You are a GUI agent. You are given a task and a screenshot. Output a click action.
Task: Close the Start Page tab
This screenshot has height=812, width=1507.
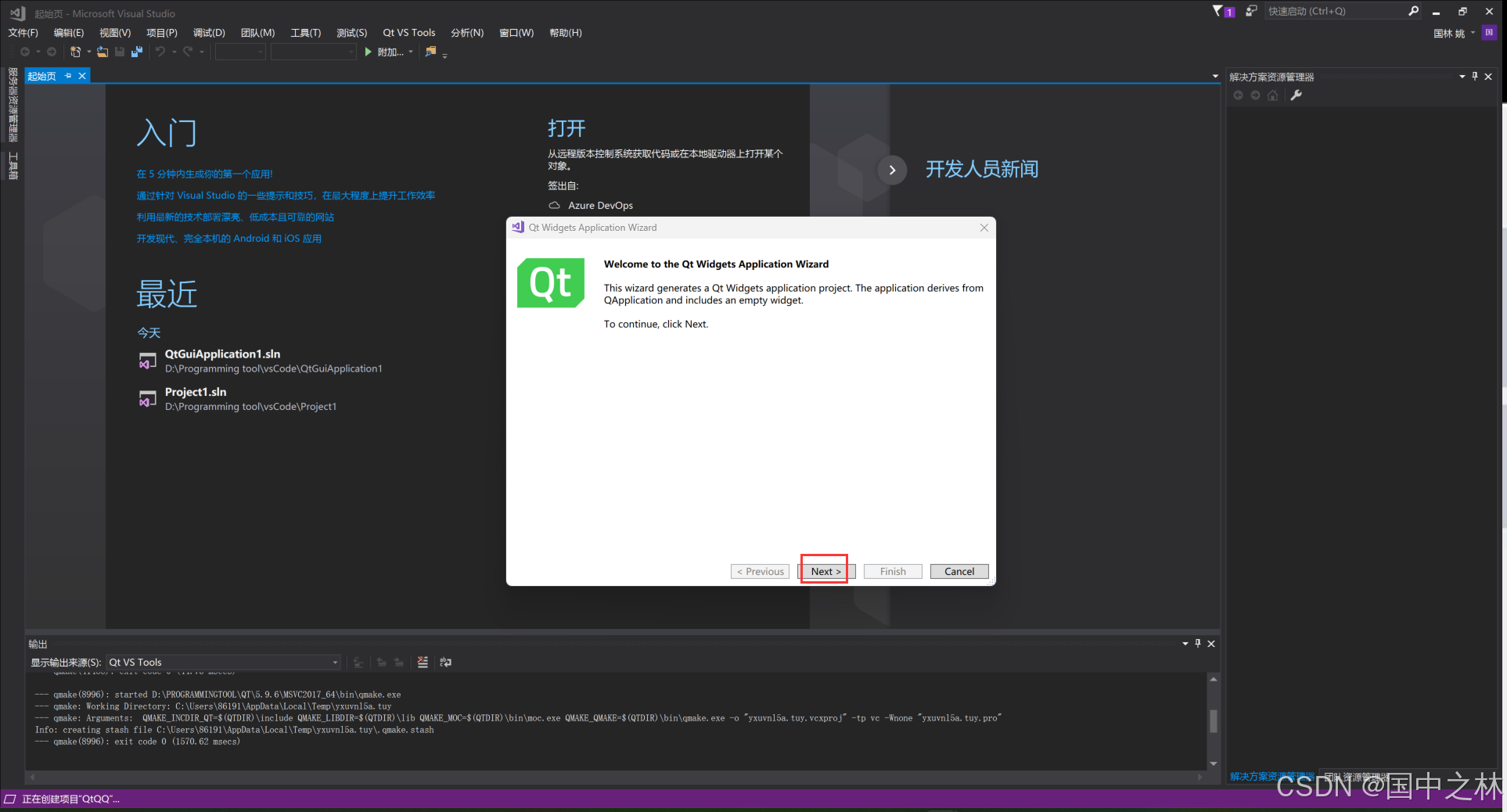[82, 76]
